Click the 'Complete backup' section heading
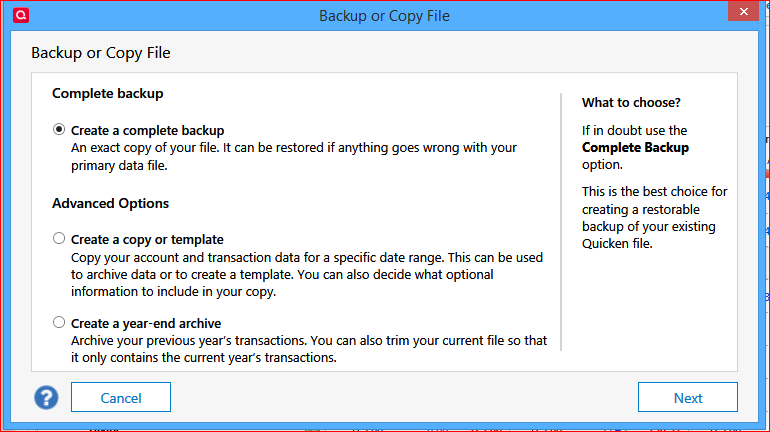Viewport: 770px width, 432px height. 107,93
